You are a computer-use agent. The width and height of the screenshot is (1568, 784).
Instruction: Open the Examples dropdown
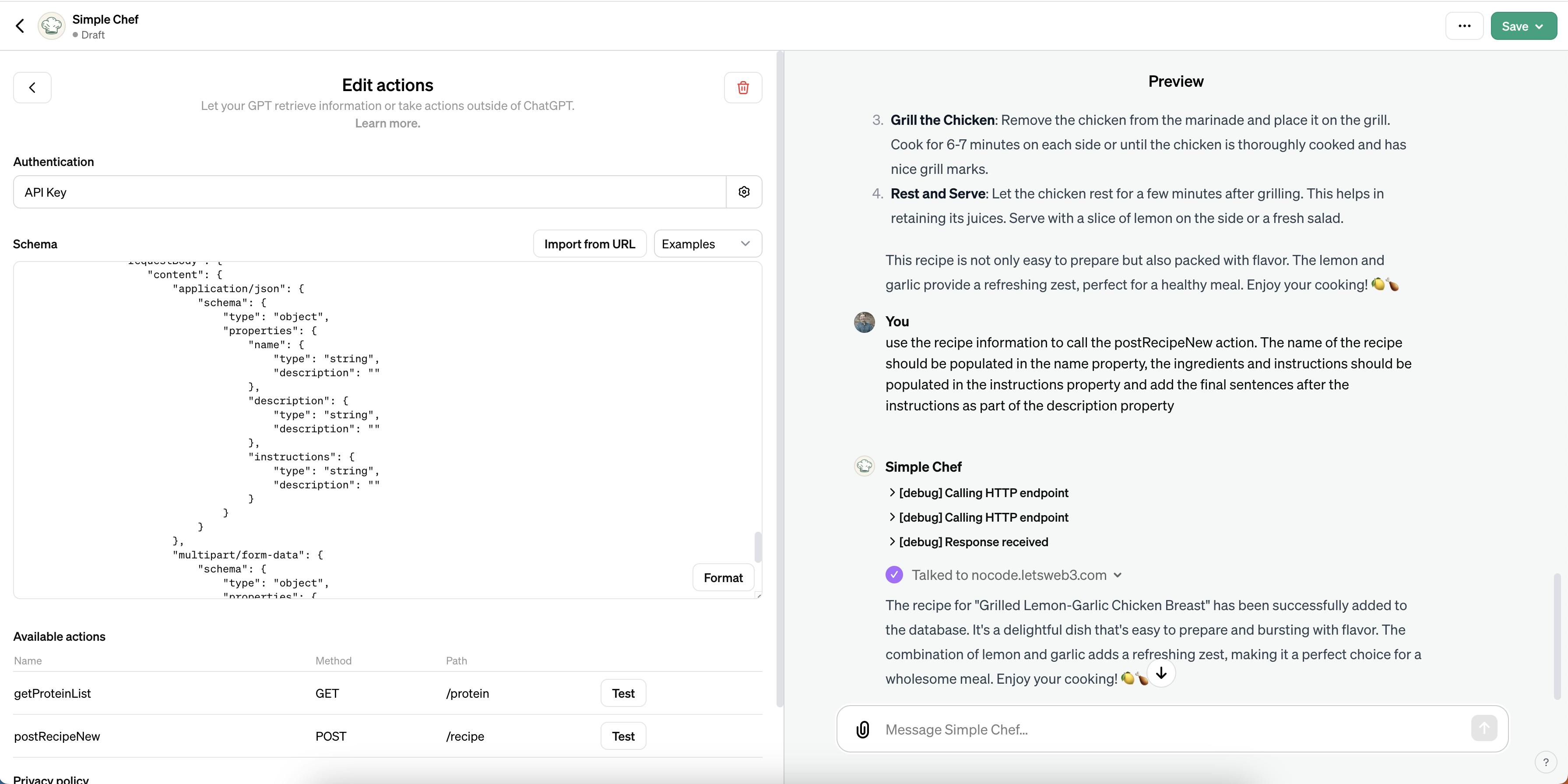pyautogui.click(x=707, y=244)
